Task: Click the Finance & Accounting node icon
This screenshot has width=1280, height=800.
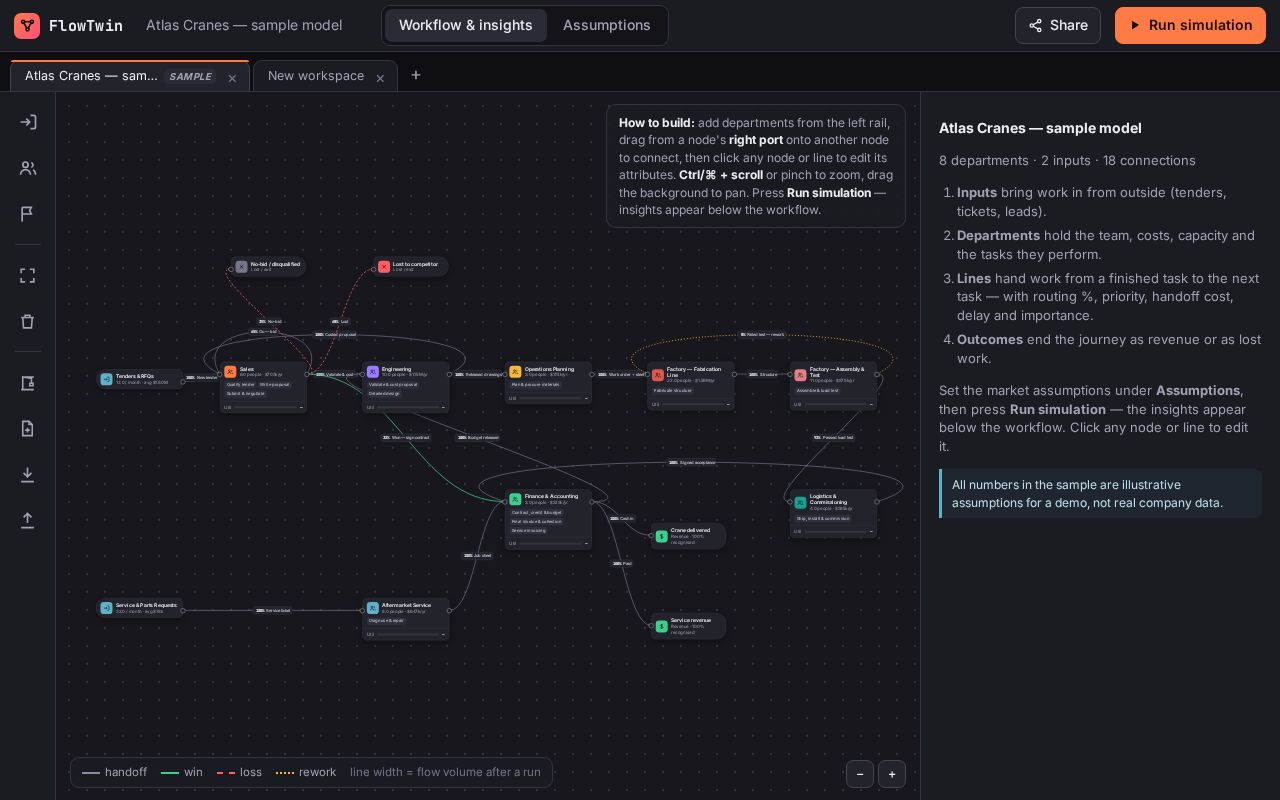Action: [516, 499]
